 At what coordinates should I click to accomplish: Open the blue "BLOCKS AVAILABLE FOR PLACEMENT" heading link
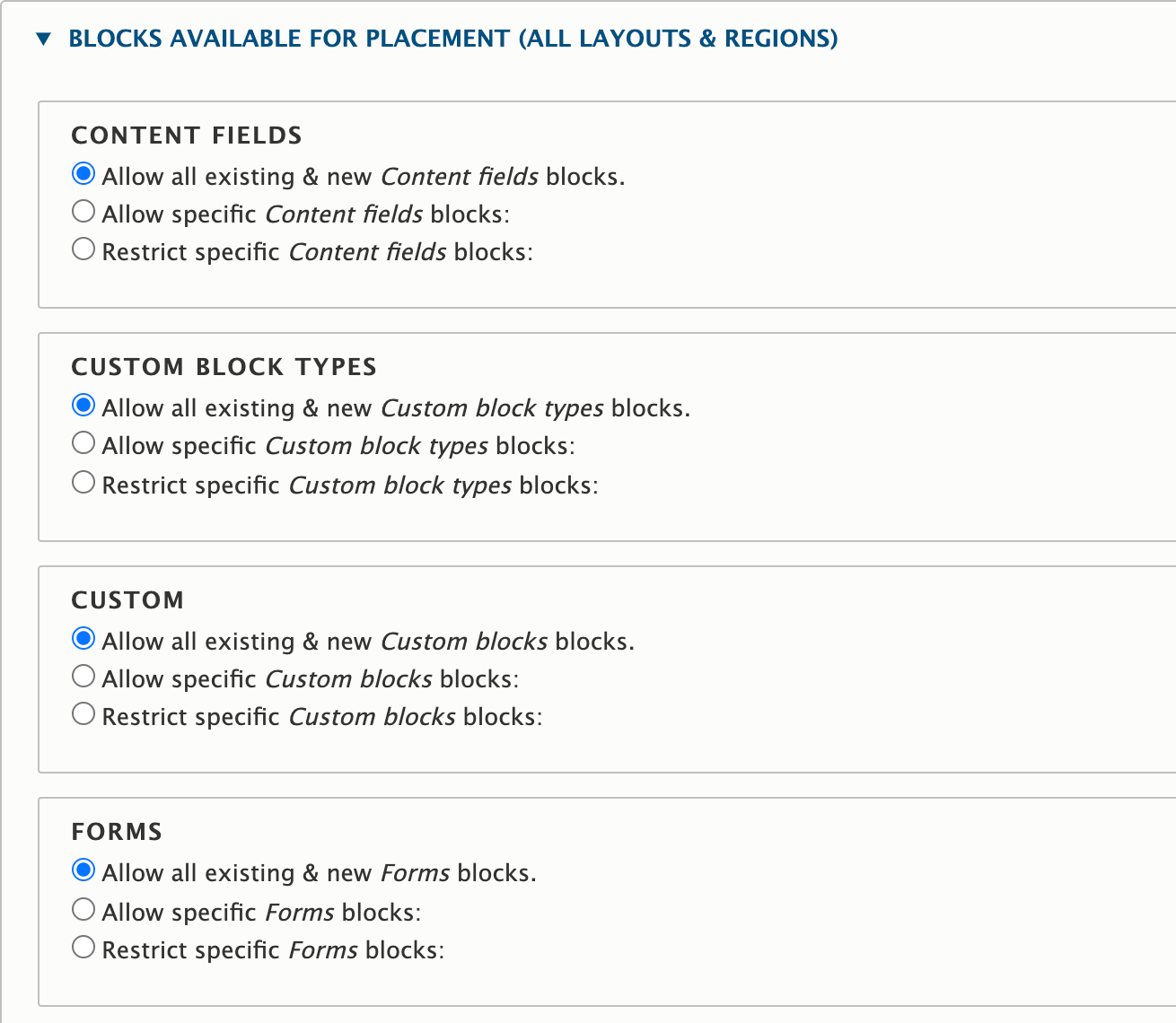tap(453, 38)
